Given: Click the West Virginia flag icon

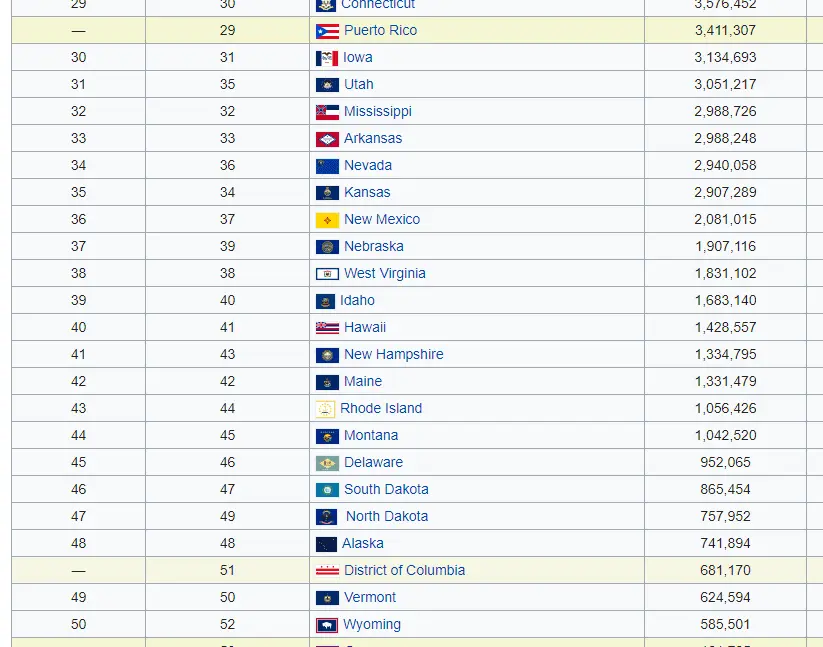Looking at the screenshot, I should coord(327,274).
